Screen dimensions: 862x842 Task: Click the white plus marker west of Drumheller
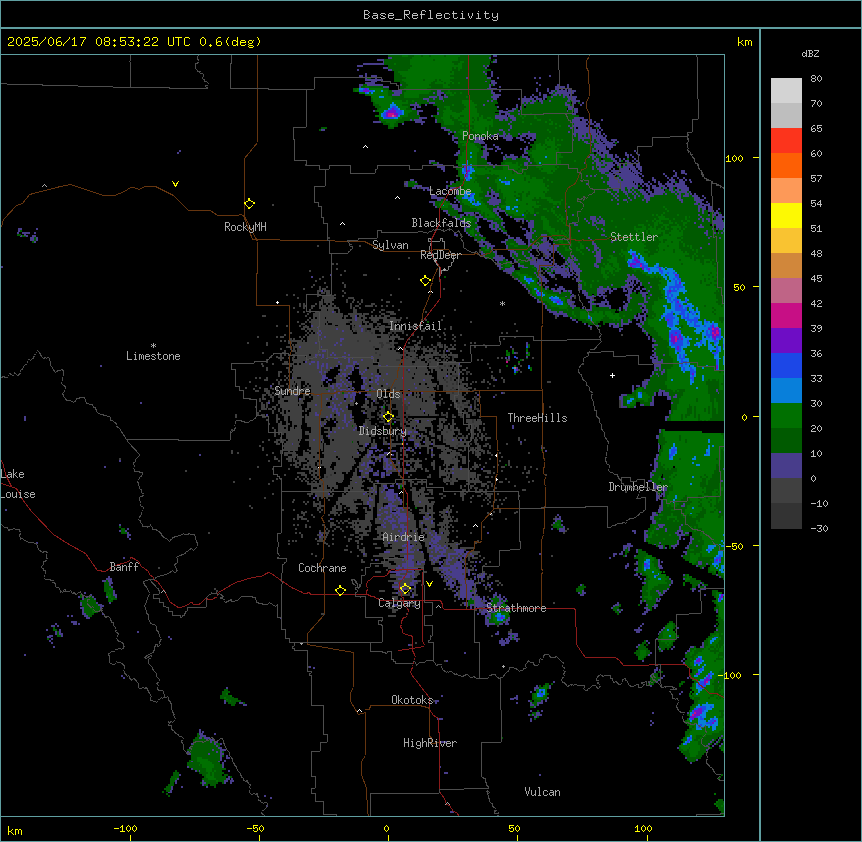612,375
